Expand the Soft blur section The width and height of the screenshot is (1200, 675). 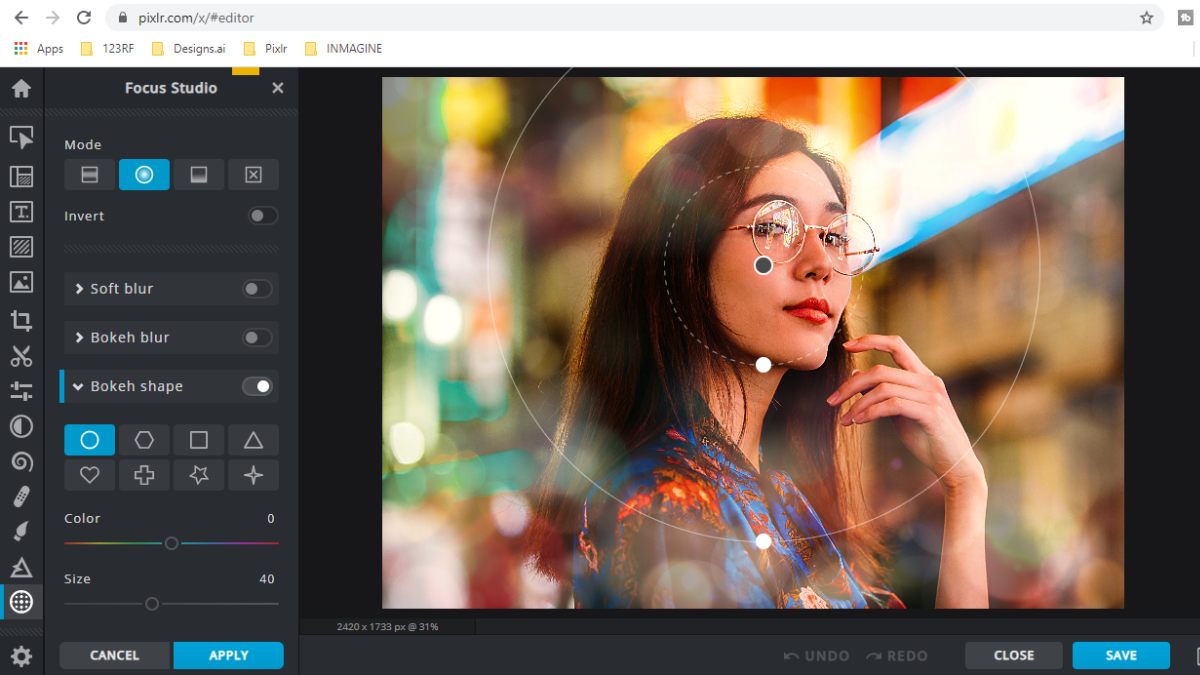(78, 288)
